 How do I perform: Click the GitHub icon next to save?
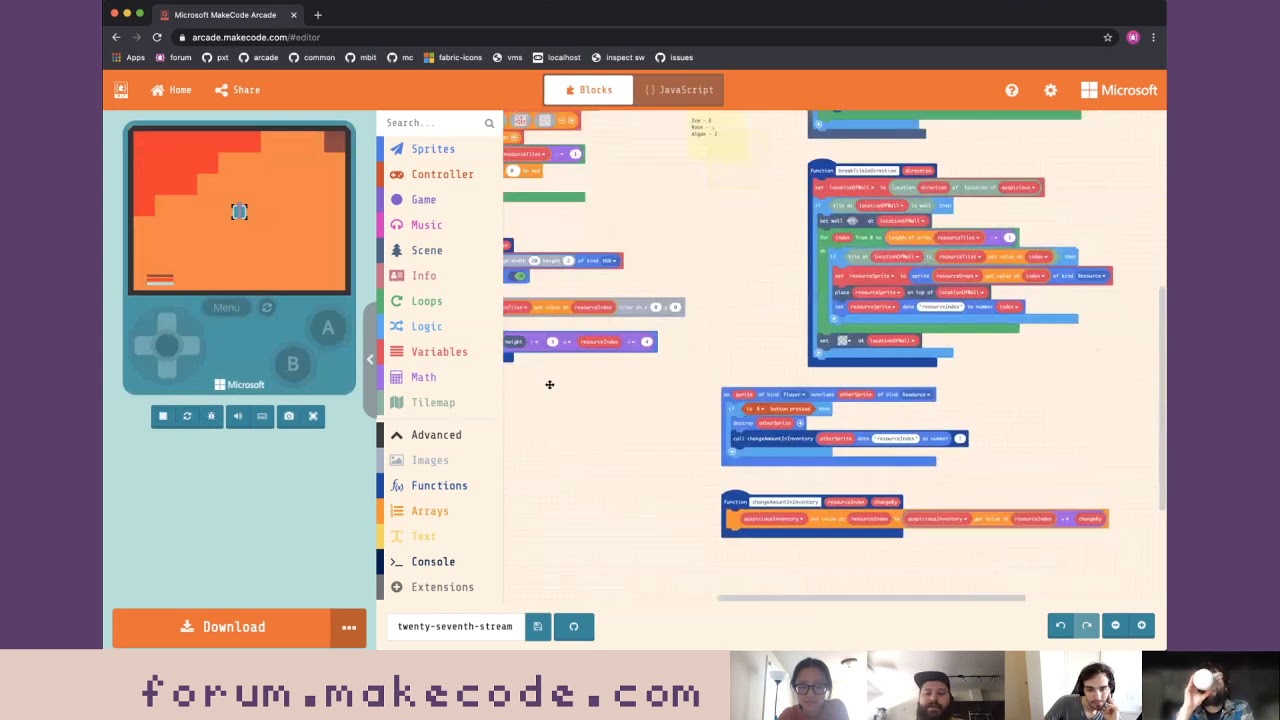click(574, 627)
